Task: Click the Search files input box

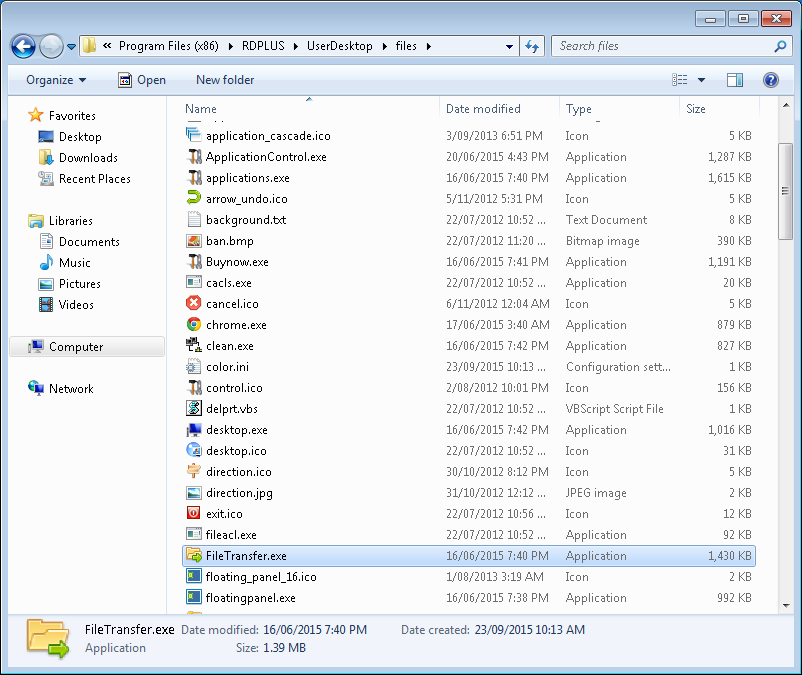Action: tap(664, 46)
